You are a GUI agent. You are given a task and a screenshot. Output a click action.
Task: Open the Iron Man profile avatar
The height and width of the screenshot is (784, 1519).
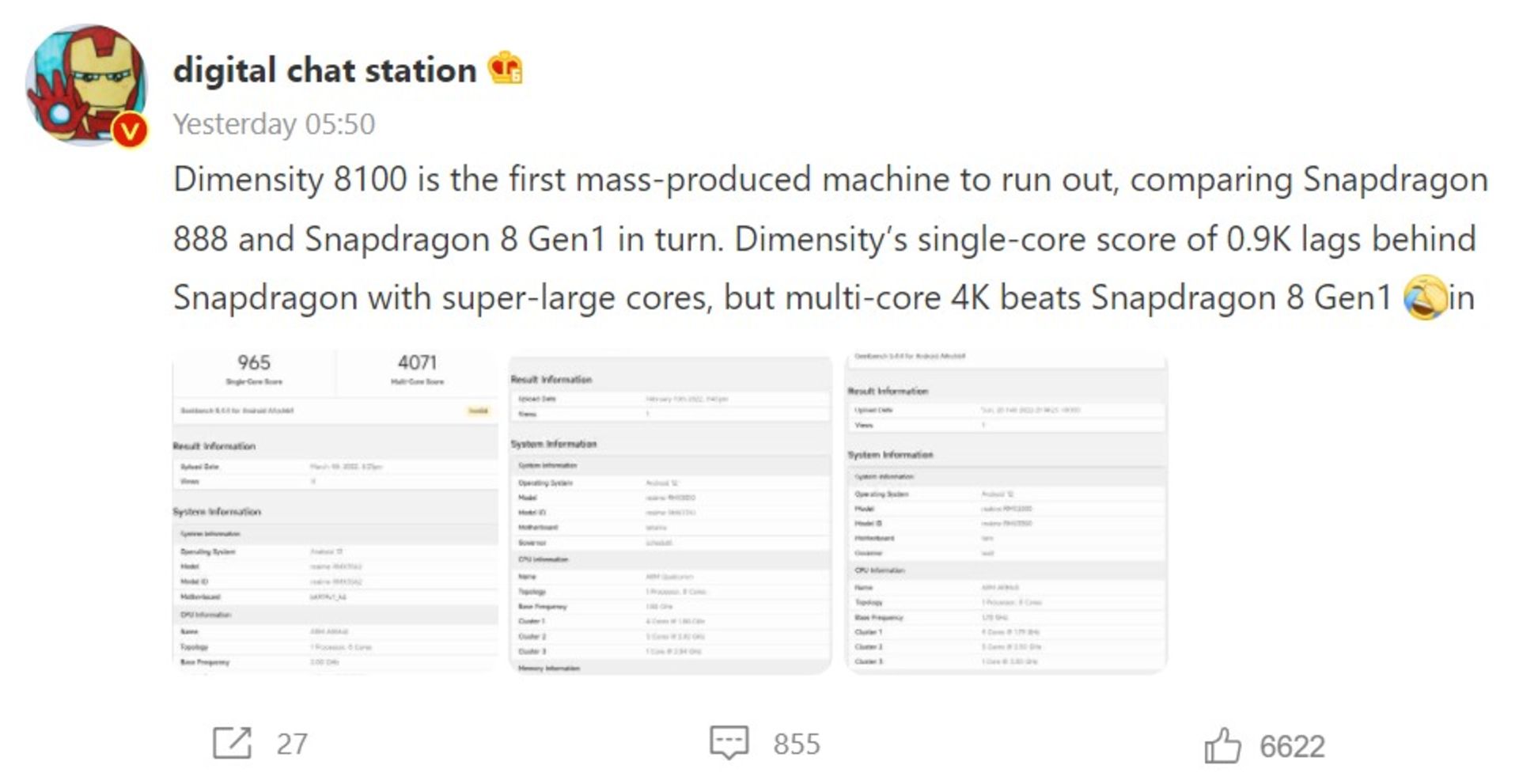pos(85,84)
